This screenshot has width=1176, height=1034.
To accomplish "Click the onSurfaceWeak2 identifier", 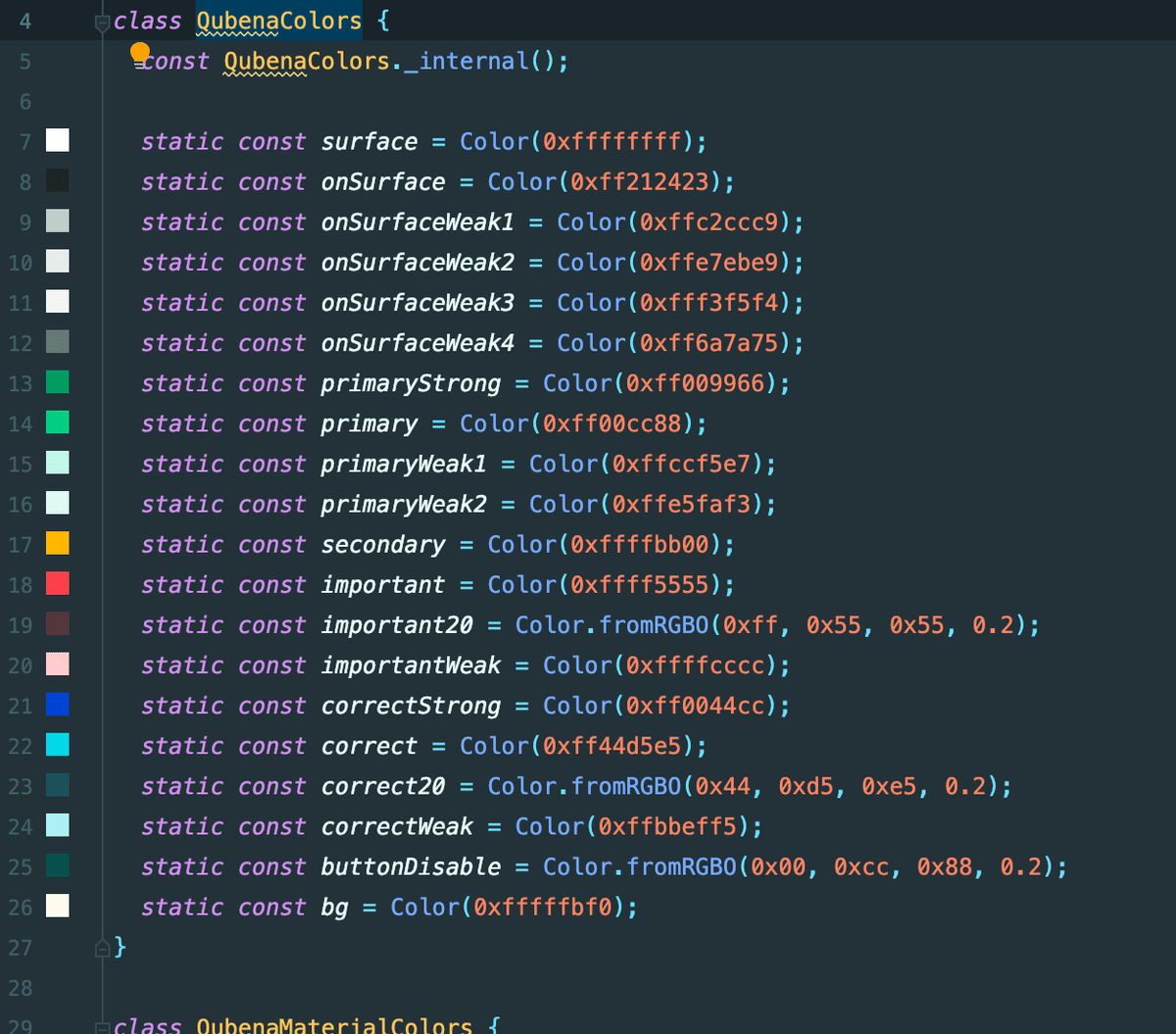I will pos(417,262).
